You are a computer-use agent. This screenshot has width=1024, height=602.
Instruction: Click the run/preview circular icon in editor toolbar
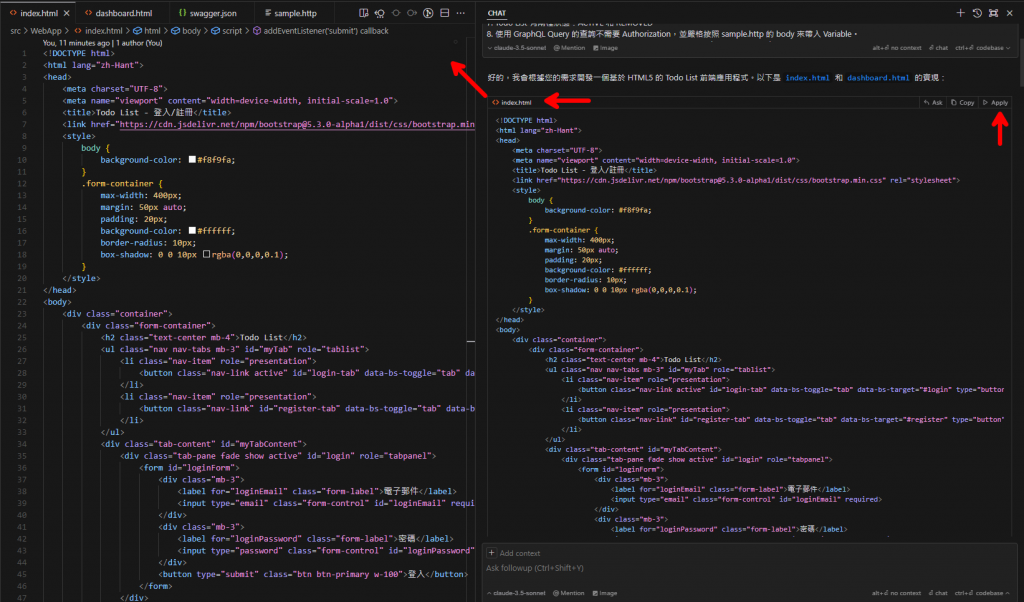coord(428,13)
